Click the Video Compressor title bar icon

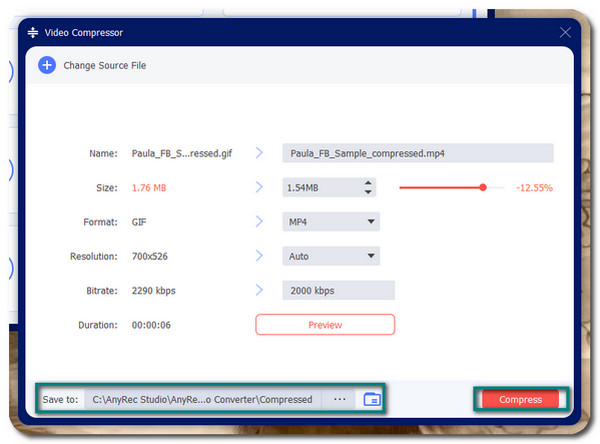[33, 32]
